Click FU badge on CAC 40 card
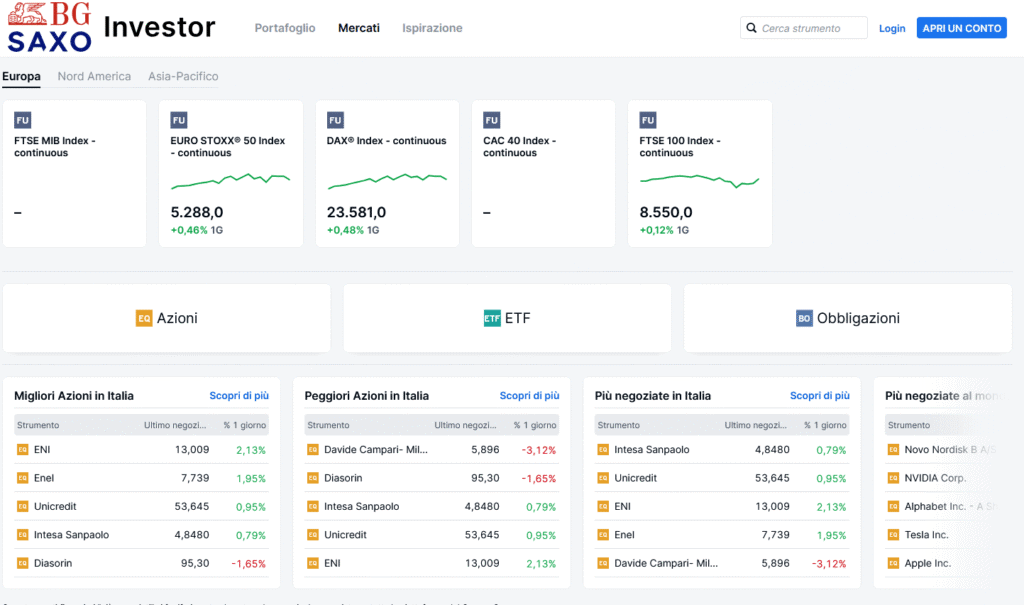This screenshot has width=1024, height=605. click(x=492, y=120)
